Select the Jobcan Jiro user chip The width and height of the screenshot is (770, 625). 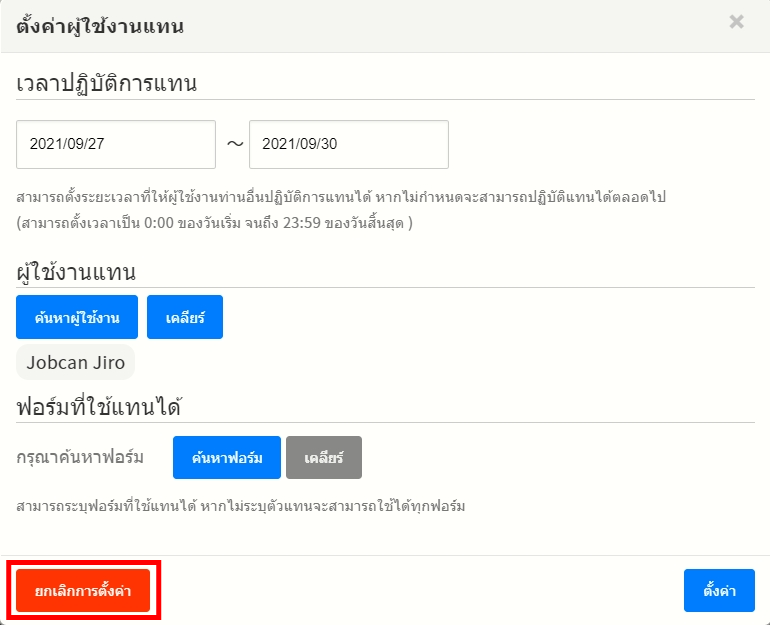coord(75,363)
